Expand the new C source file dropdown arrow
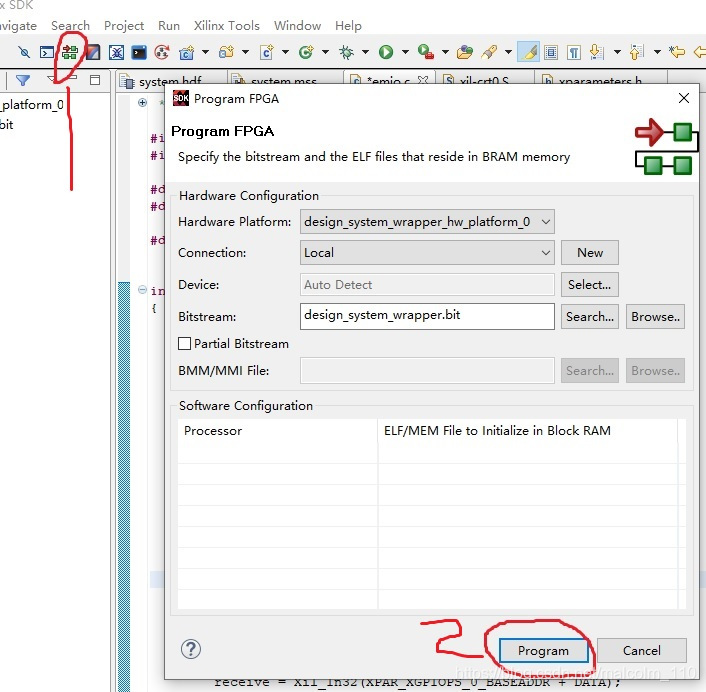 click(285, 52)
